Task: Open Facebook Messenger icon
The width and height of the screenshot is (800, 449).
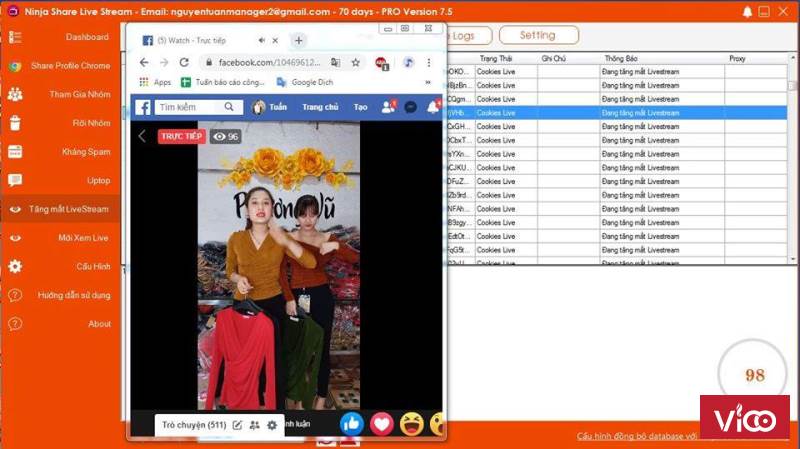Action: click(410, 107)
